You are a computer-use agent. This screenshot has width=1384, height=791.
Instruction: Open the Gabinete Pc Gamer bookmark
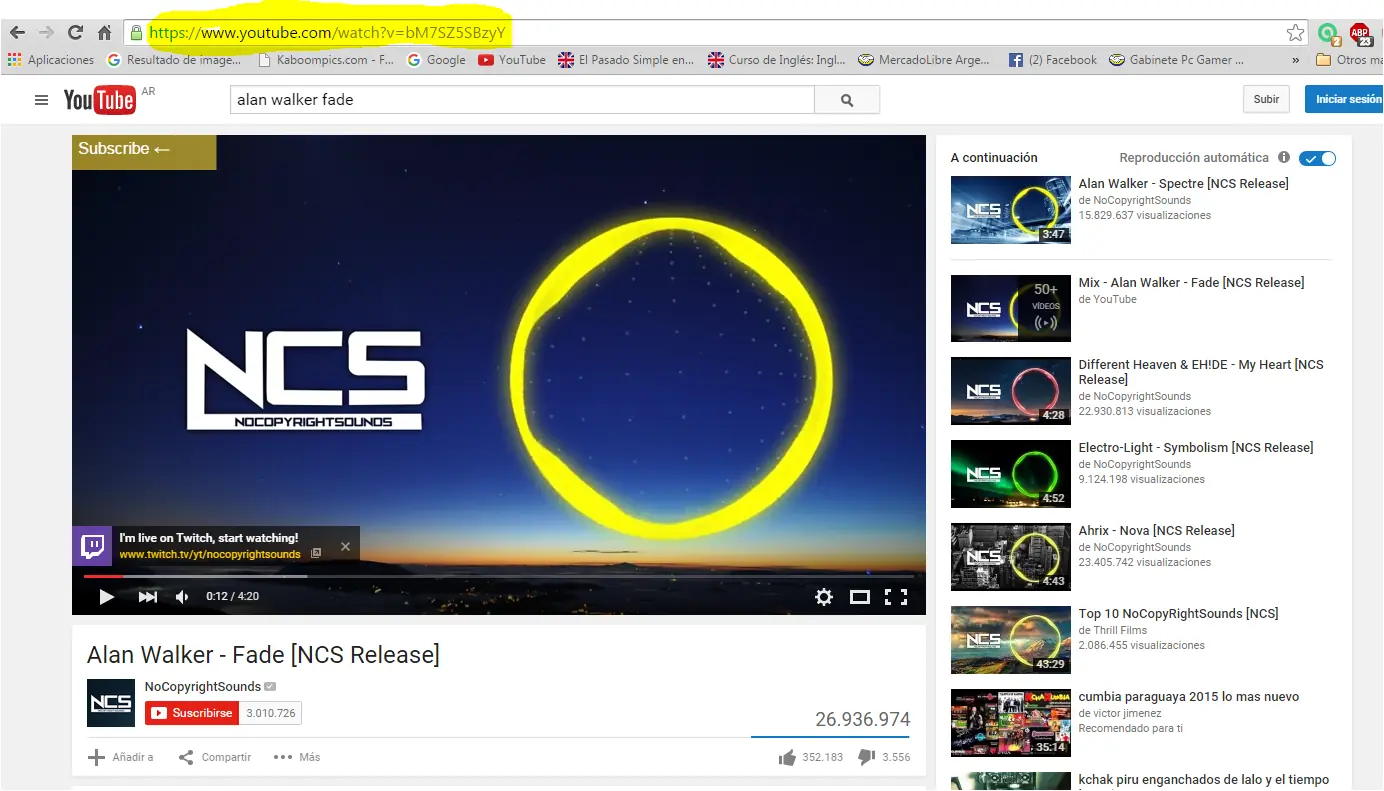[1178, 60]
